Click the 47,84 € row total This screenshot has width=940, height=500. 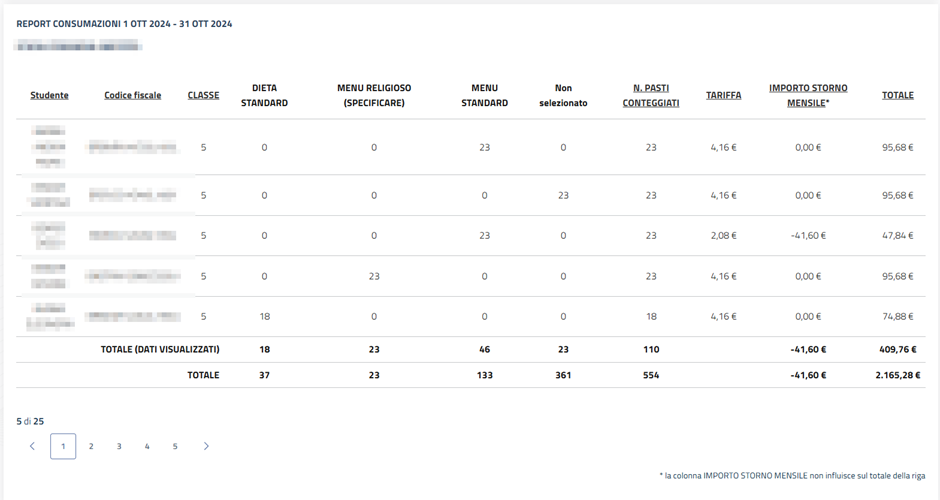(898, 236)
